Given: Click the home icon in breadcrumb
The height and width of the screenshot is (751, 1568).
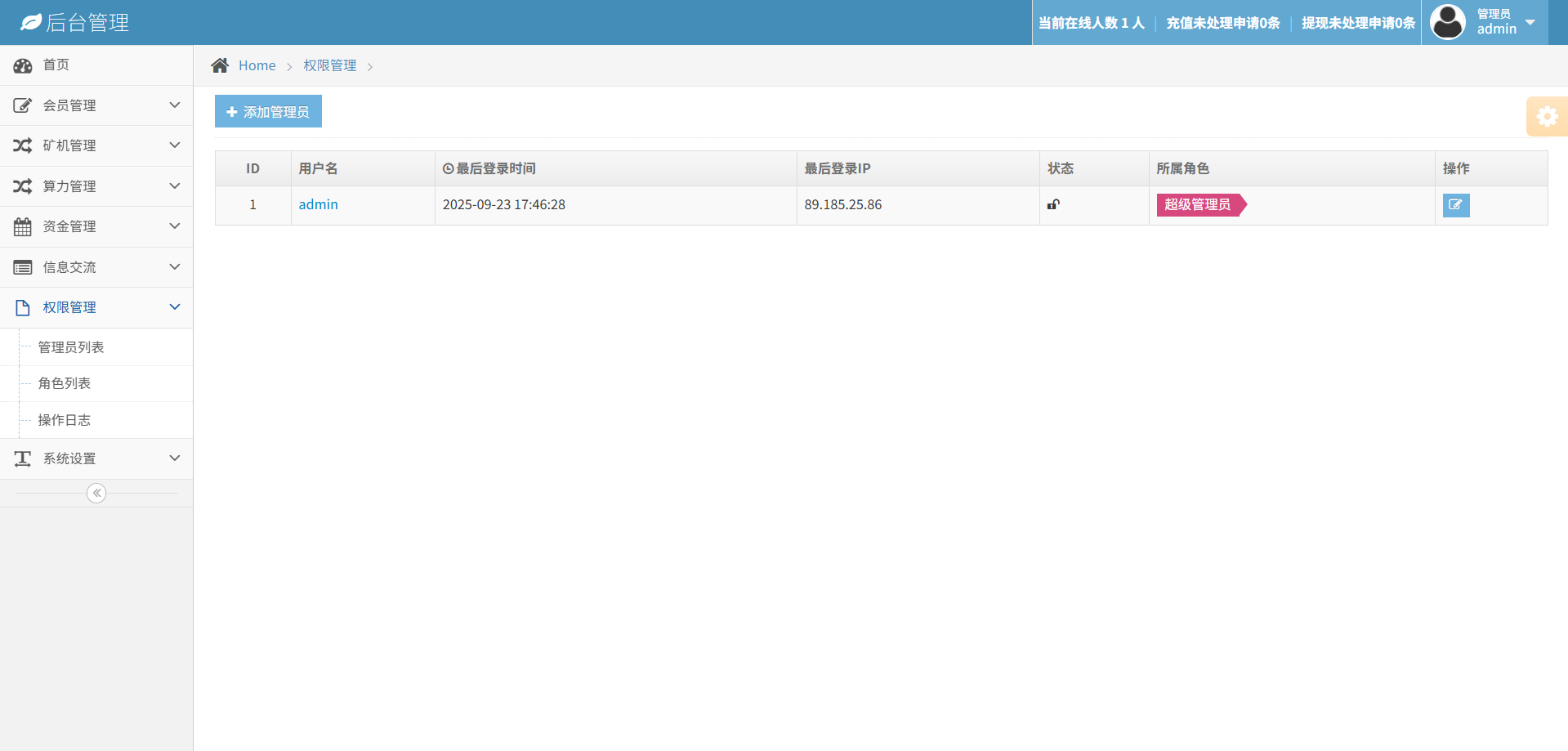Looking at the screenshot, I should pos(220,65).
